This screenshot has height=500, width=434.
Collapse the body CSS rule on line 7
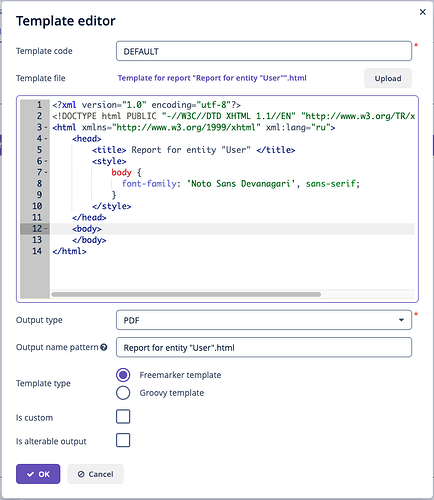(x=46, y=173)
